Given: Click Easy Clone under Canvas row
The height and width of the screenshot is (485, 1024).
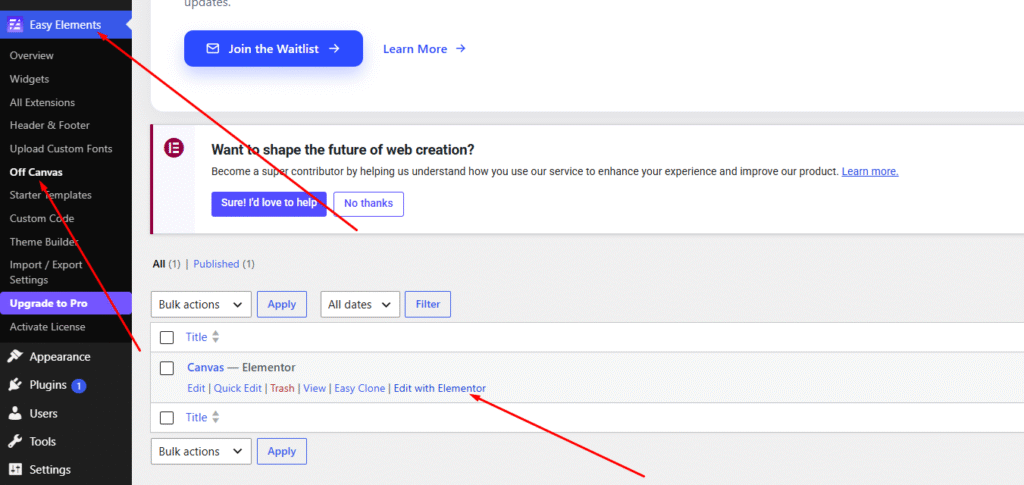Looking at the screenshot, I should 360,388.
